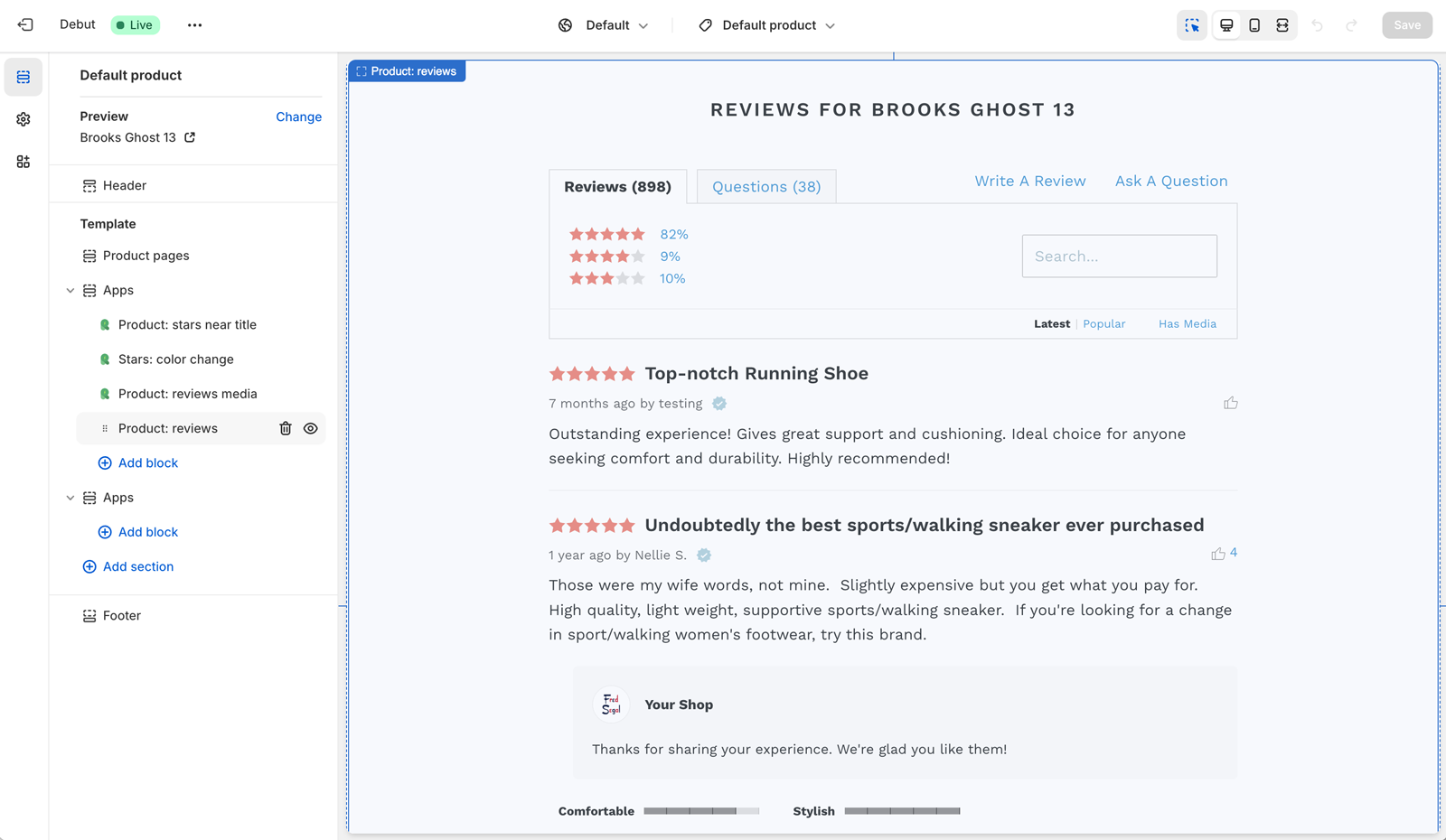Click the Undo arrow icon
The height and width of the screenshot is (840, 1446).
(1318, 25)
